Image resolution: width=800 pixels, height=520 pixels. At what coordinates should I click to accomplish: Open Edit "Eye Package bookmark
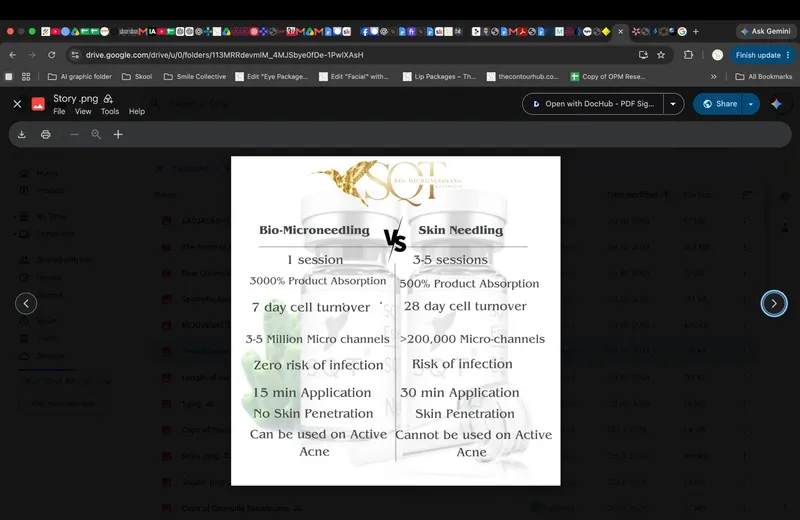(271, 77)
